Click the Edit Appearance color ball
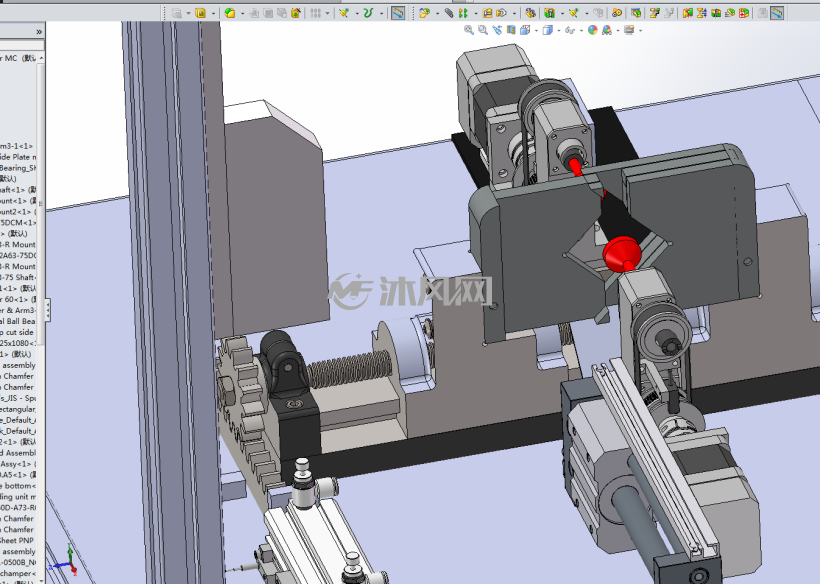 coord(593,30)
